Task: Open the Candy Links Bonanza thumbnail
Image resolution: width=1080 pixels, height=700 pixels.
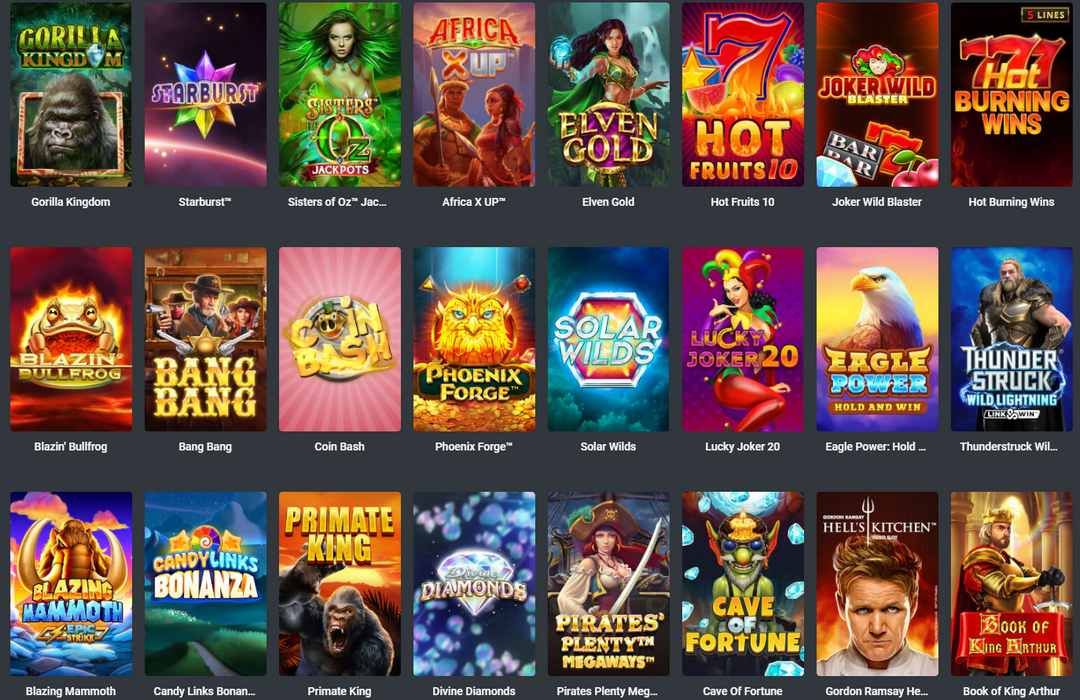Action: click(205, 584)
